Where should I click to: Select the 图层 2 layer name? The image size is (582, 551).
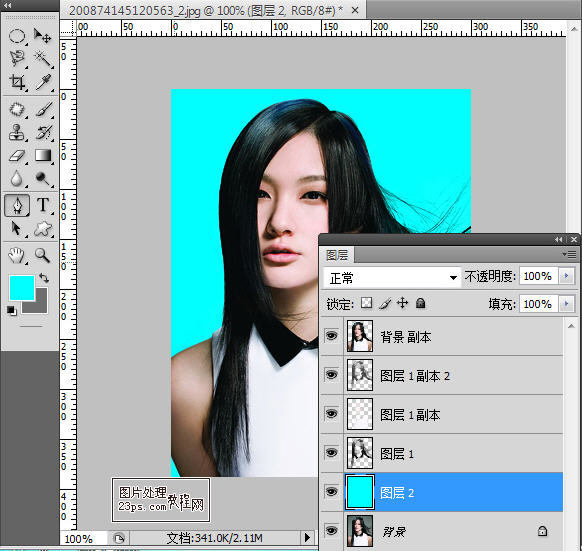(397, 493)
